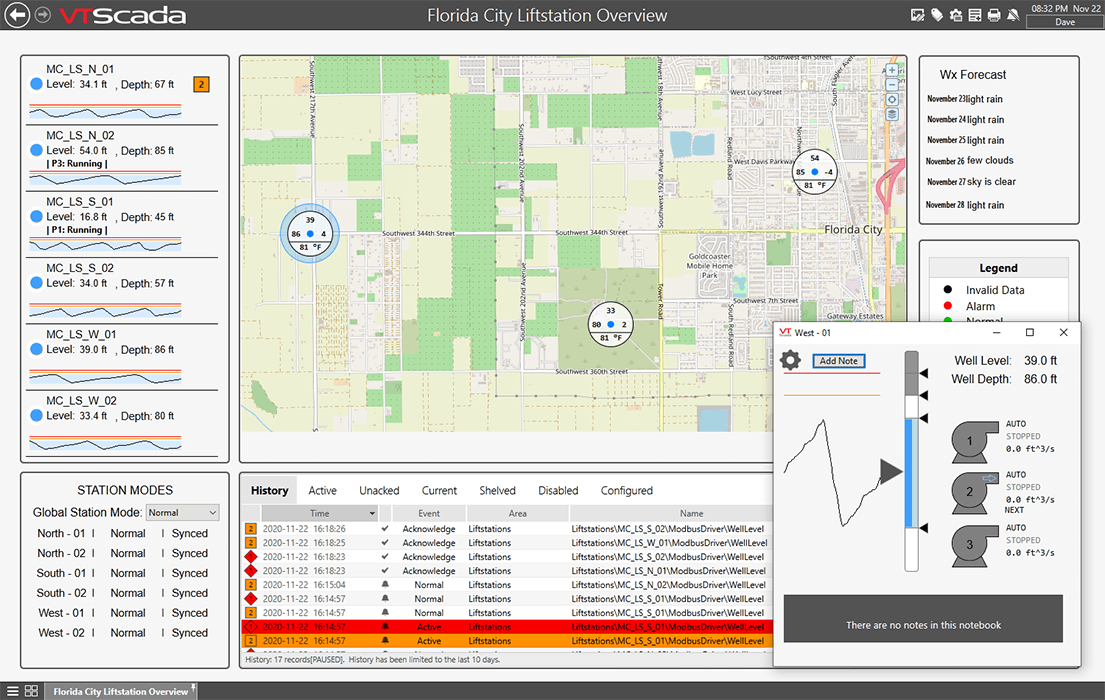Click the central map marker showing 33

click(x=610, y=324)
